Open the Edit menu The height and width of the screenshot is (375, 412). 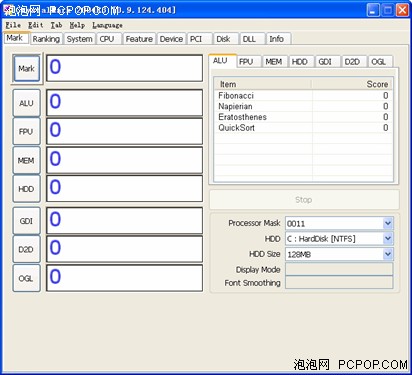pyautogui.click(x=36, y=25)
